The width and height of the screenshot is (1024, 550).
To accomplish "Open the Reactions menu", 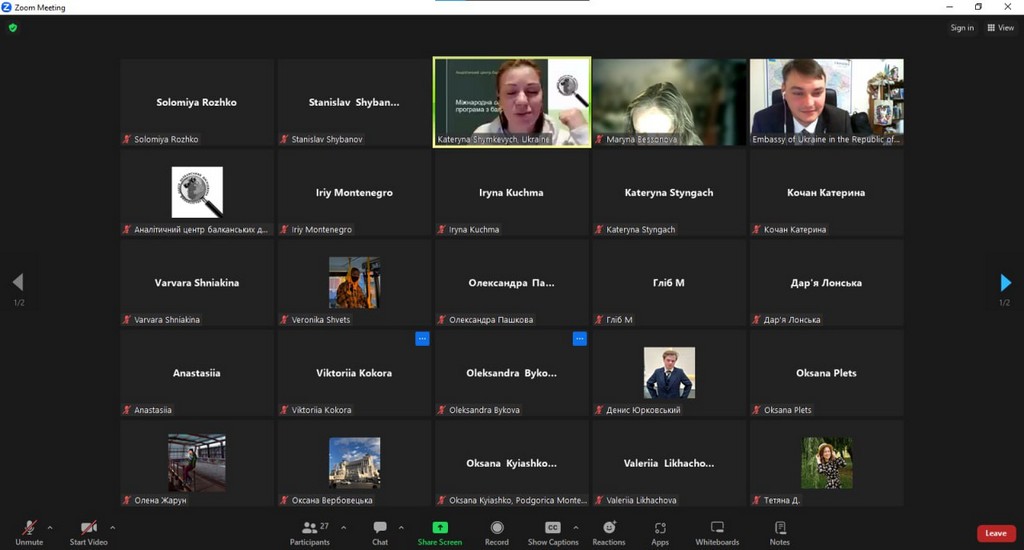I will click(x=608, y=532).
